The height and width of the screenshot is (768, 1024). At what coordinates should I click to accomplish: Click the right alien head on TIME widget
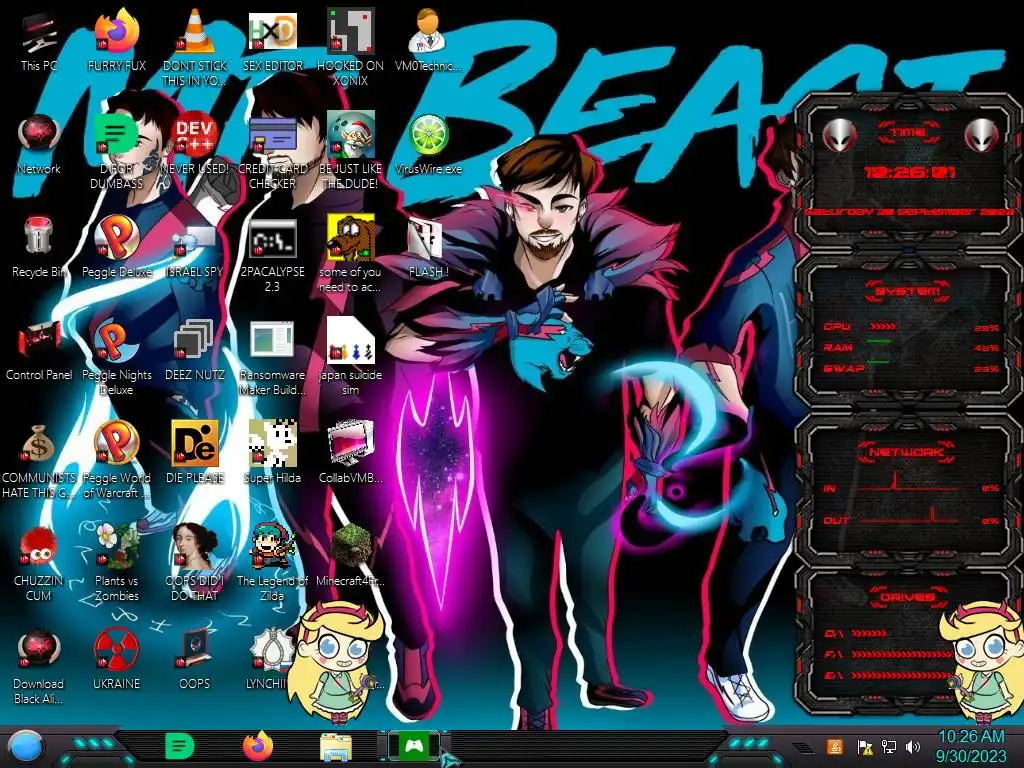coord(982,136)
